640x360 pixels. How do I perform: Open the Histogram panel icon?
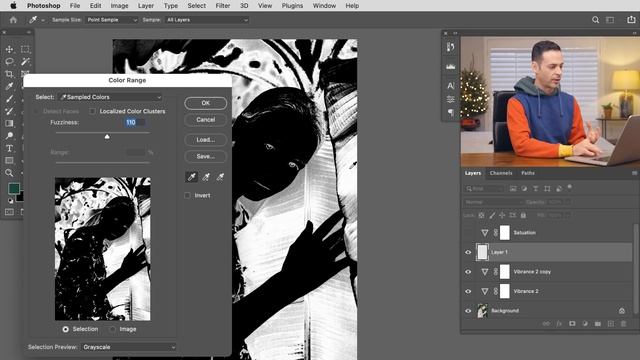point(451,67)
